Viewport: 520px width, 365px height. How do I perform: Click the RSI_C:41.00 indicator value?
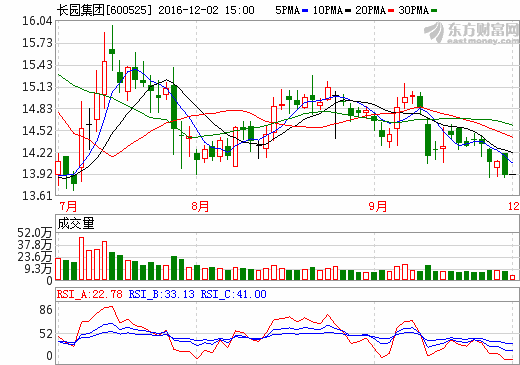[x=233, y=294]
